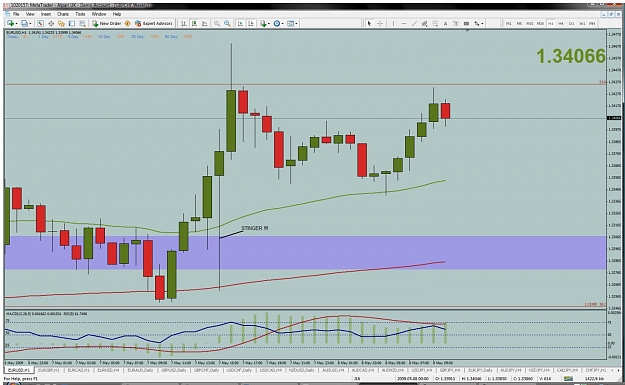Viewport: 625px width, 385px height.
Task: Select the Text Label tool
Action: coord(456,24)
